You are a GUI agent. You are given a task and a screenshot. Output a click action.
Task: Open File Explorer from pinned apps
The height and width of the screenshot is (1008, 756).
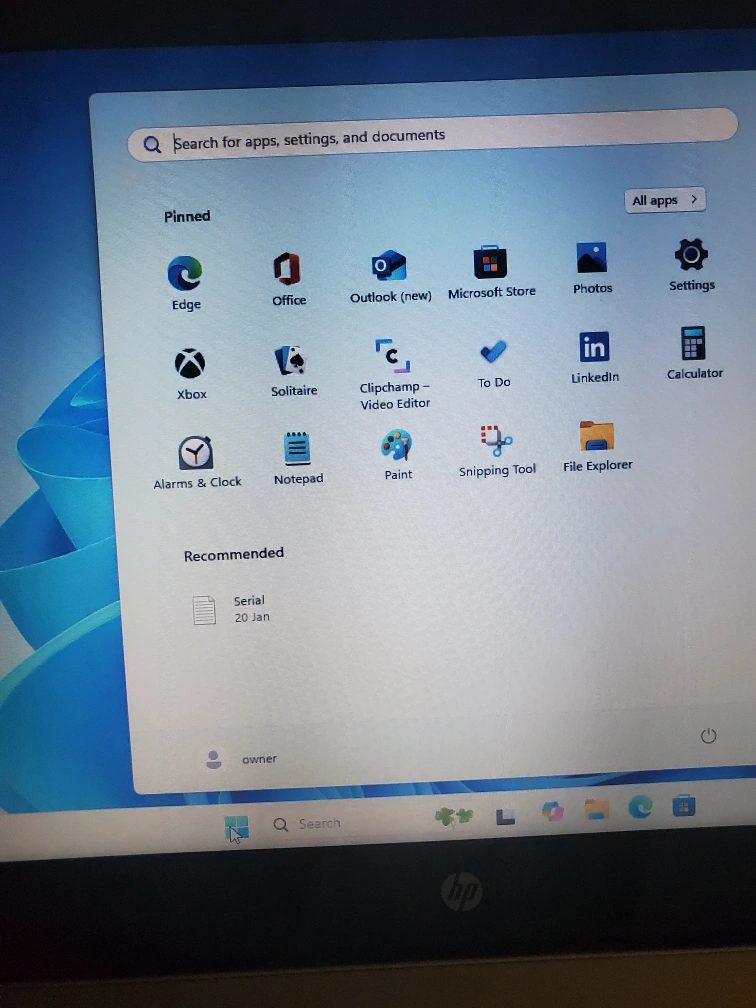click(597, 447)
